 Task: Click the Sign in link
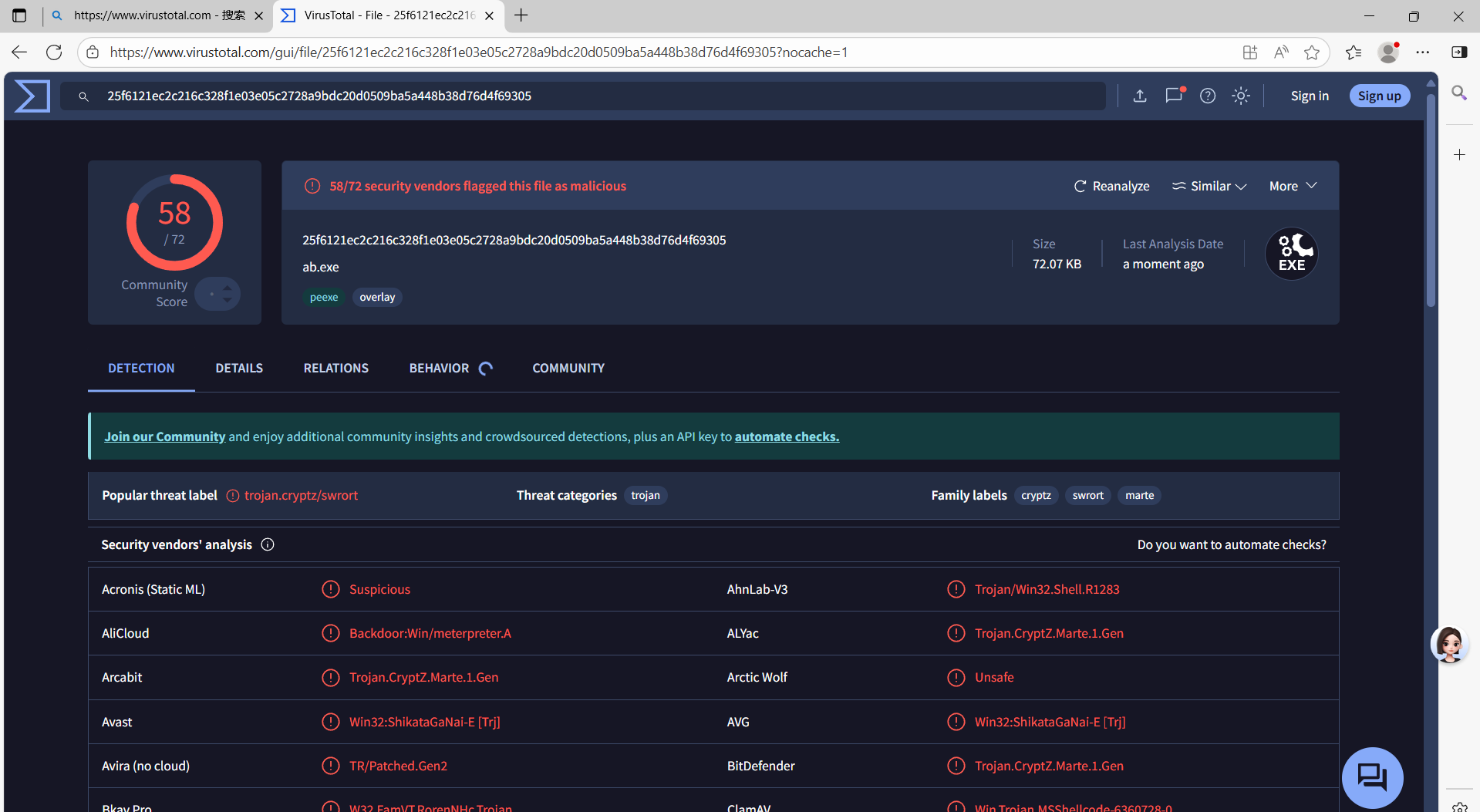pos(1310,96)
